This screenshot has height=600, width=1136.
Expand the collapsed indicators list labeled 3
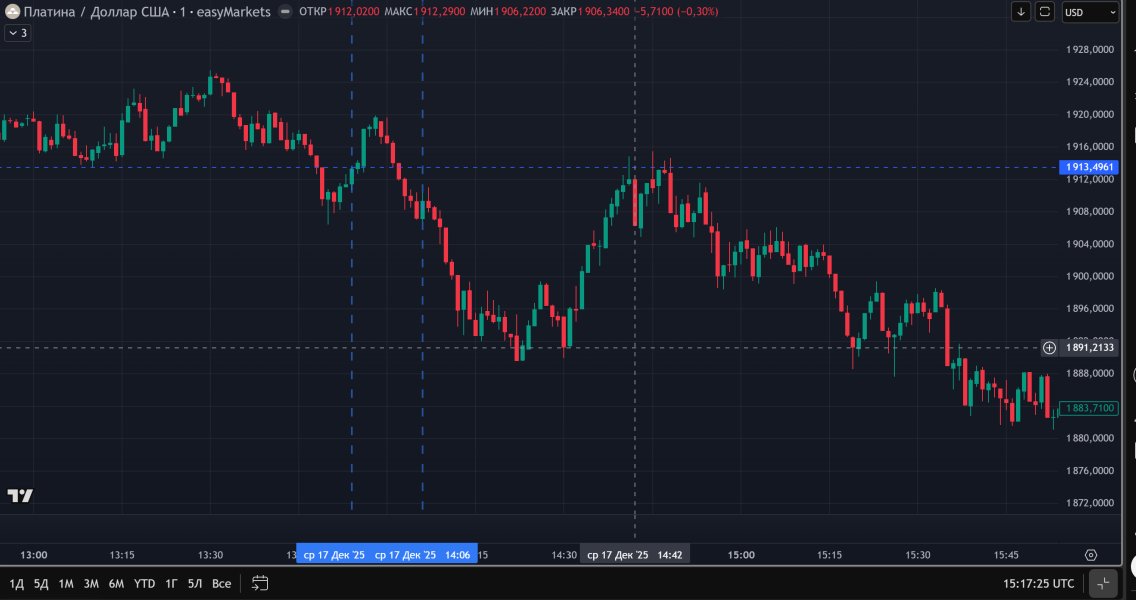pos(18,33)
